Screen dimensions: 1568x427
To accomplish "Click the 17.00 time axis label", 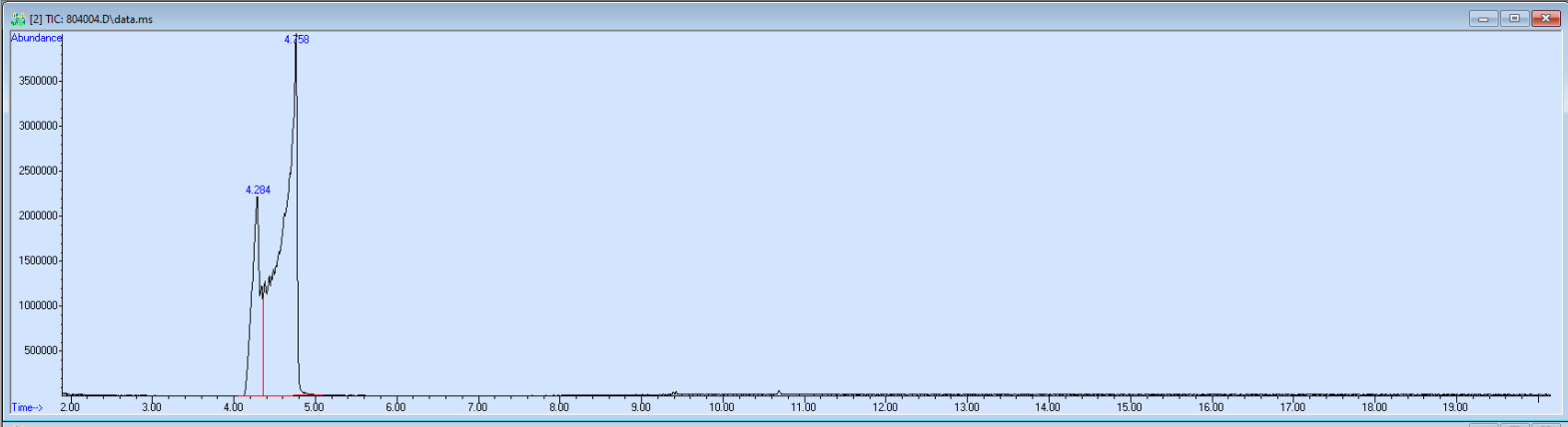I will click(x=1292, y=407).
